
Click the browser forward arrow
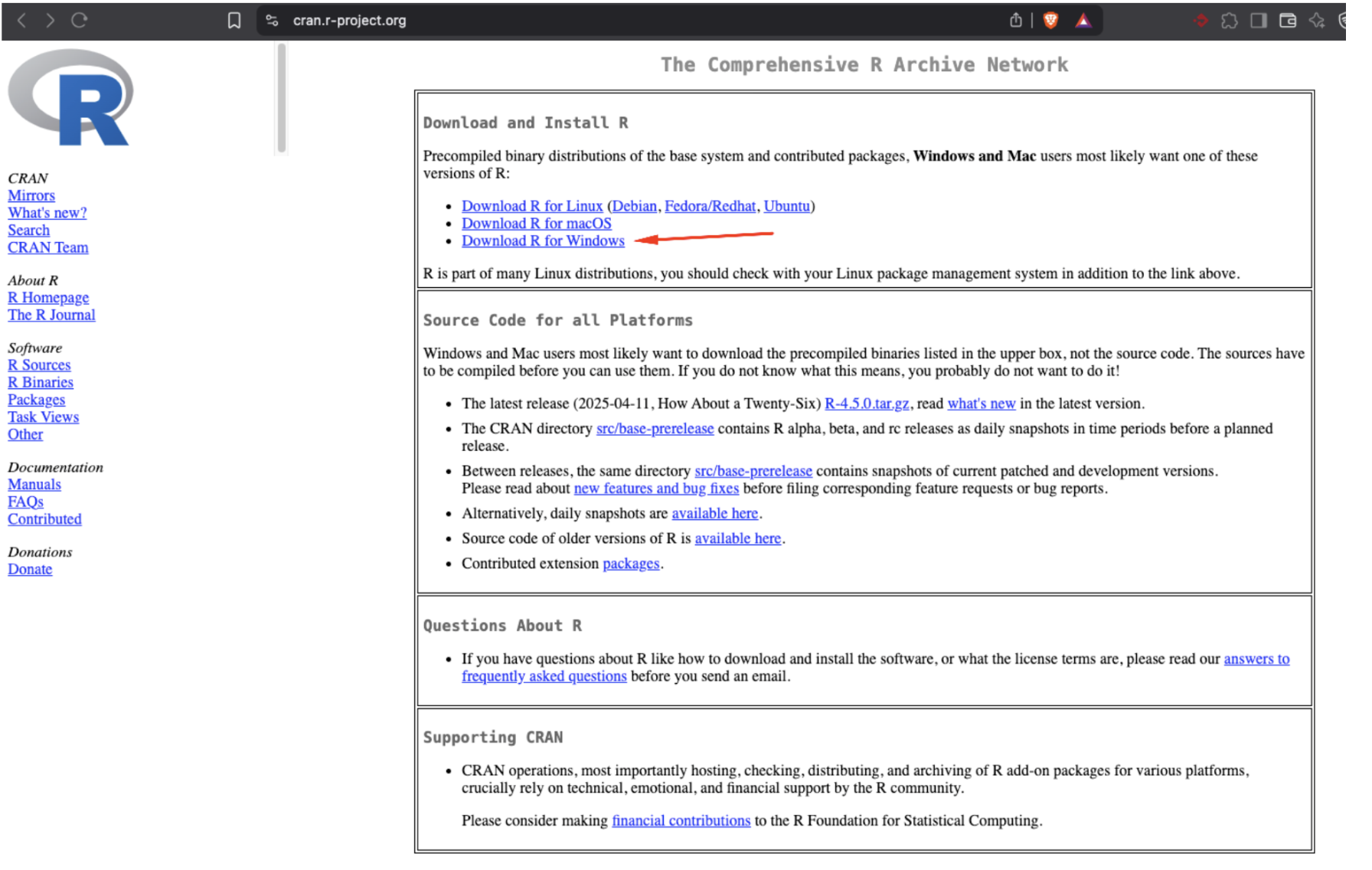50,21
